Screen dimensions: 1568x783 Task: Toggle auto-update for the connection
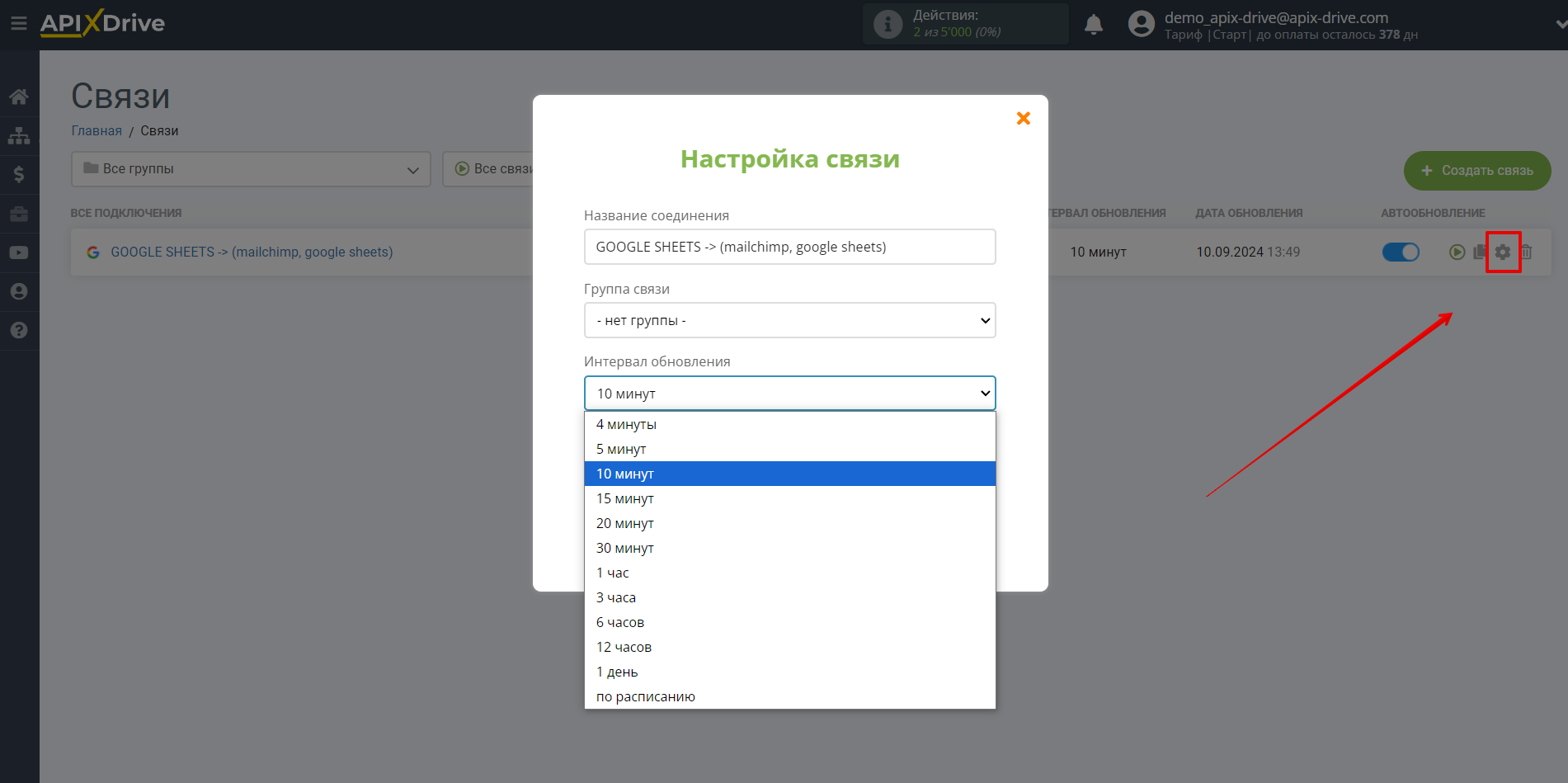click(x=1401, y=252)
